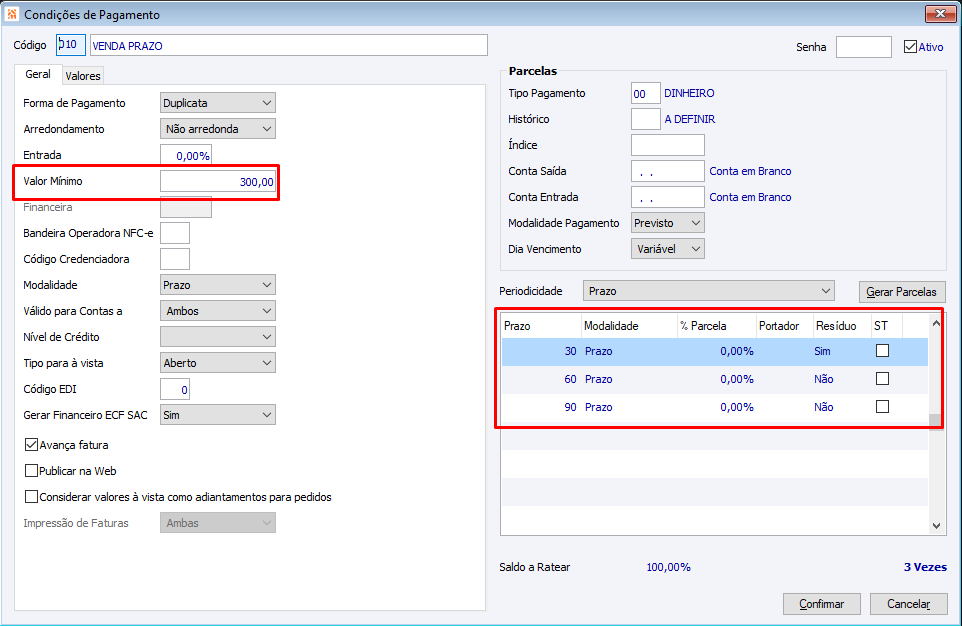
Task: Check Considerar valores à vista como adiantamentos
Action: point(31,497)
